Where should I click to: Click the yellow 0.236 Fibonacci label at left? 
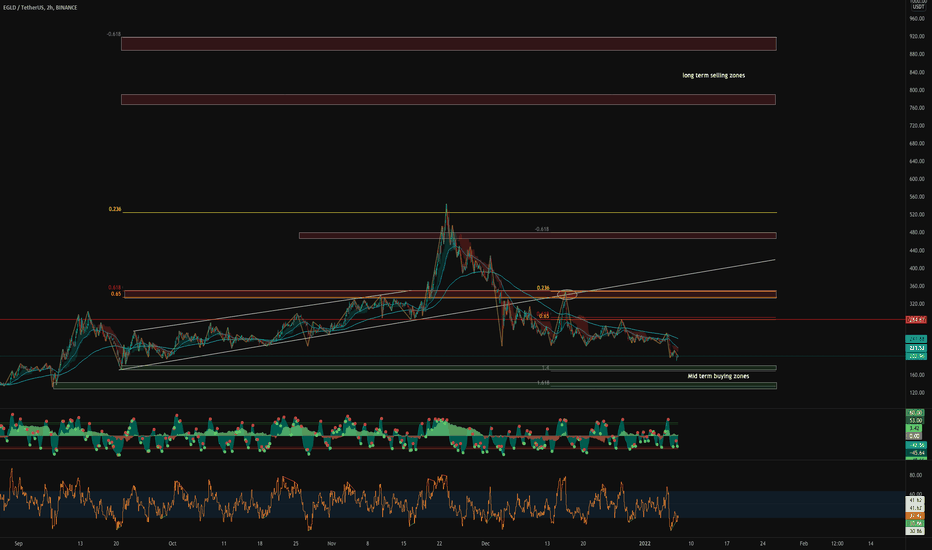point(115,209)
